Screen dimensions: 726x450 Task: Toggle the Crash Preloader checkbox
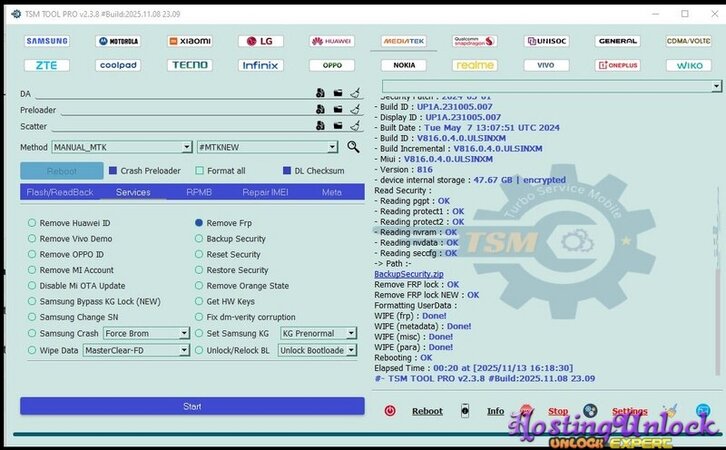tap(113, 171)
